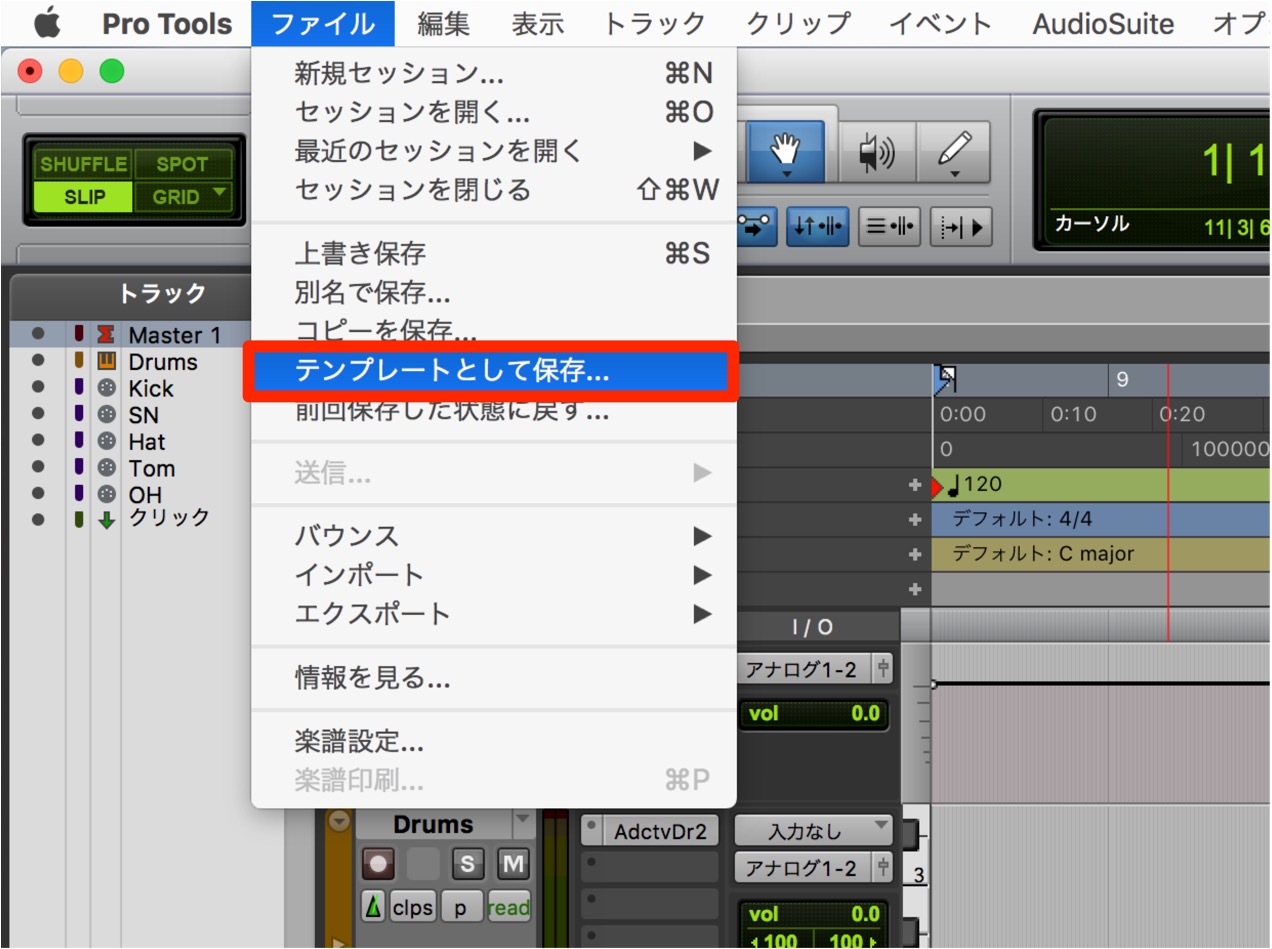Click the トラック list header

[160, 294]
